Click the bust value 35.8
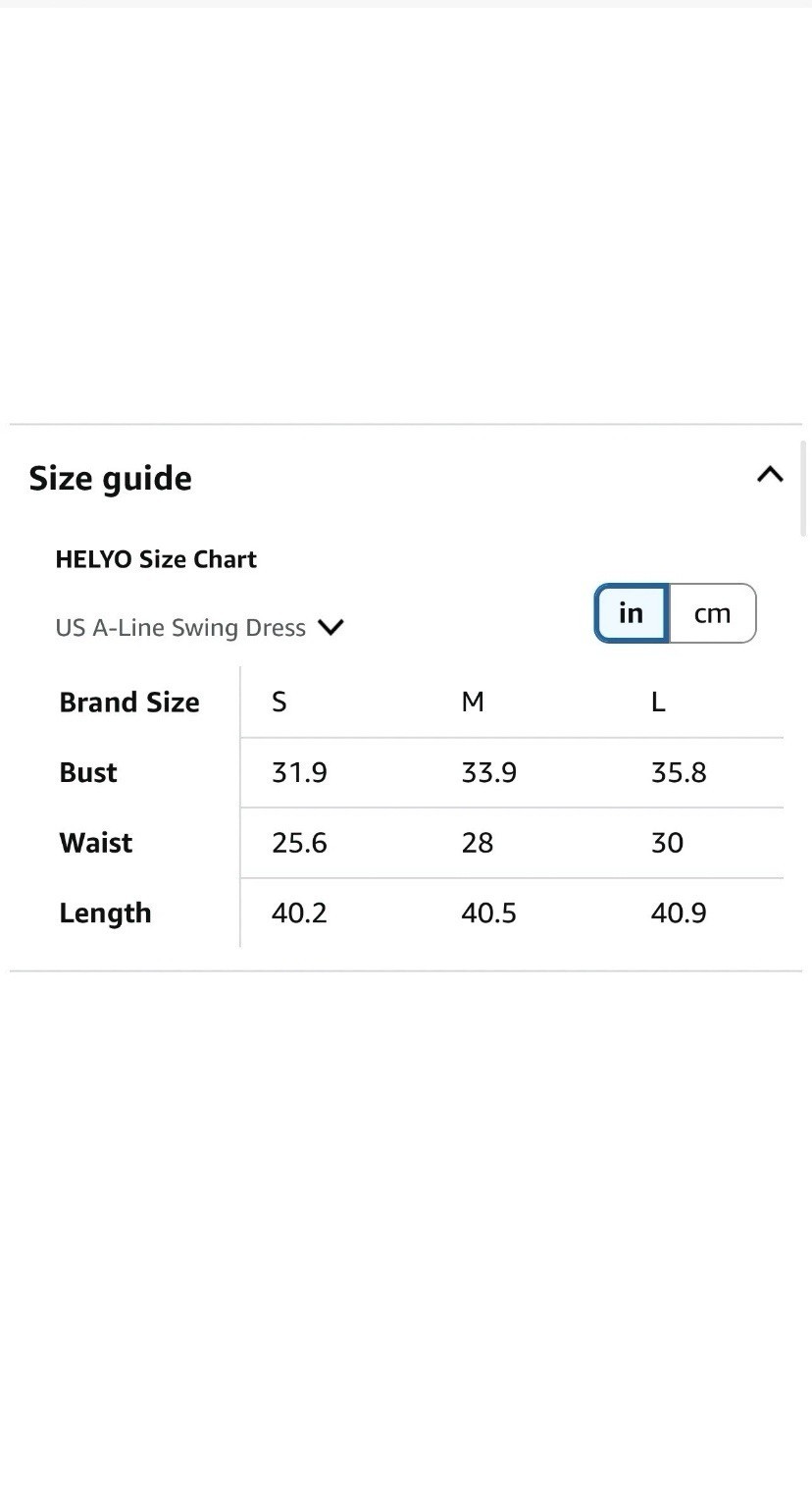Image resolution: width=812 pixels, height=1511 pixels. click(x=679, y=772)
